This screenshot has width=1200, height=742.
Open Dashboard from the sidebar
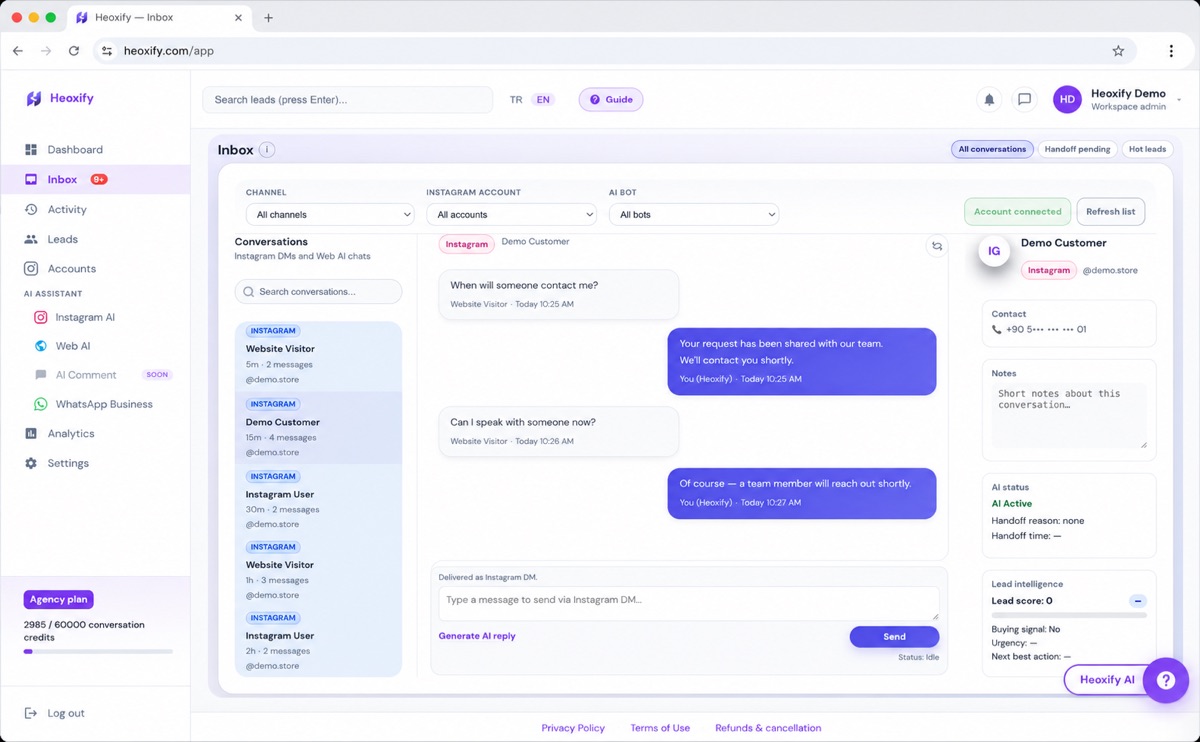(75, 150)
